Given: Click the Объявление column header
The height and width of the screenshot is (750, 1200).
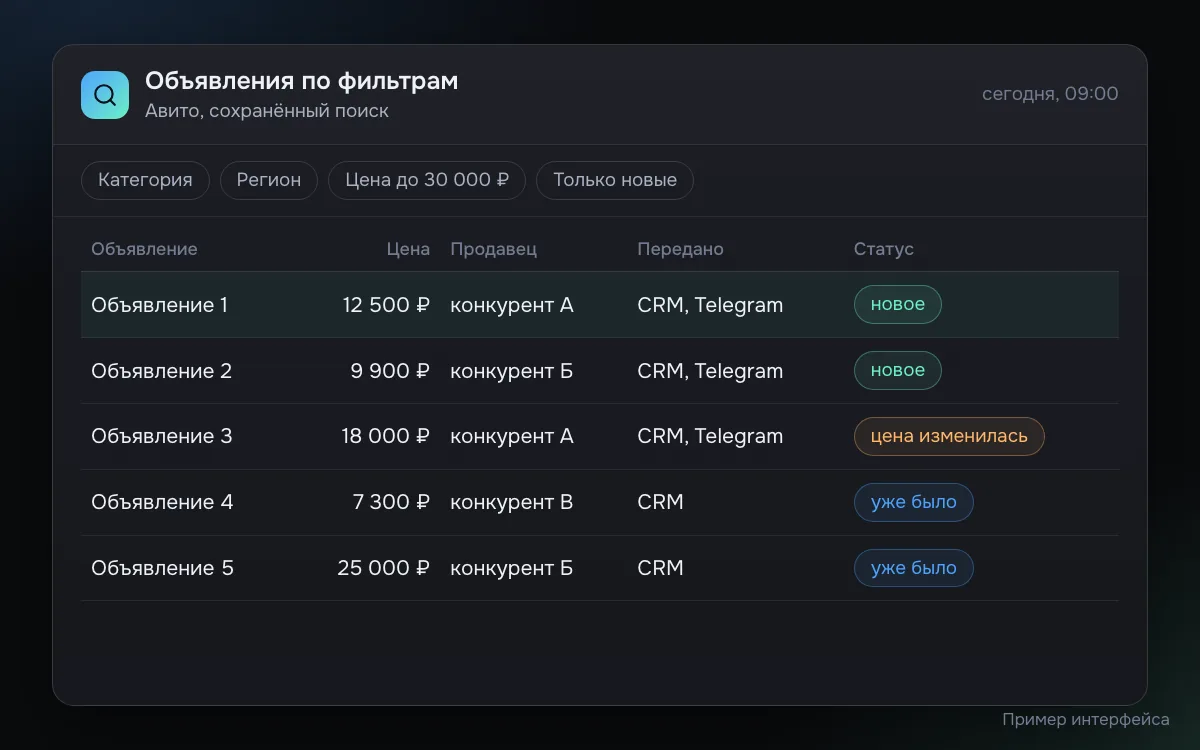Looking at the screenshot, I should 144,249.
